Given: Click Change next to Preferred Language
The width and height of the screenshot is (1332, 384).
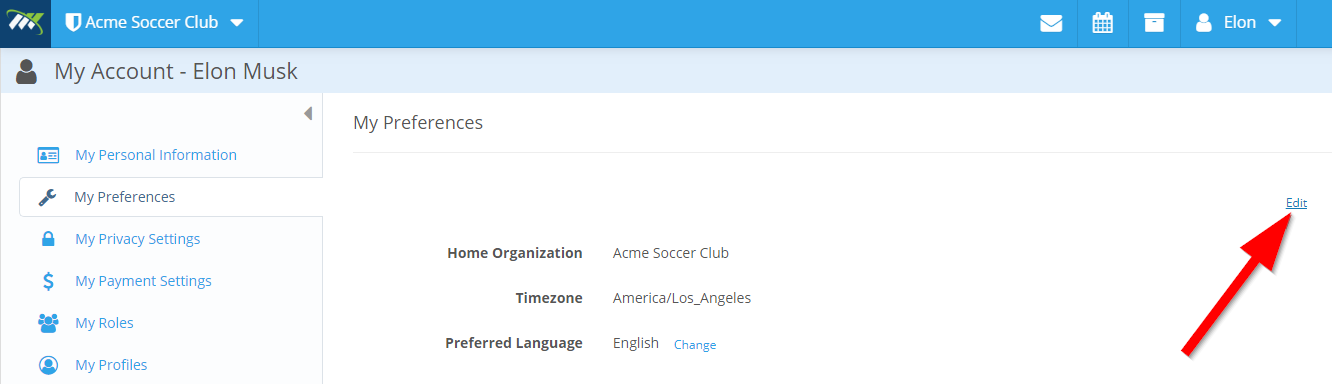Looking at the screenshot, I should [x=695, y=345].
